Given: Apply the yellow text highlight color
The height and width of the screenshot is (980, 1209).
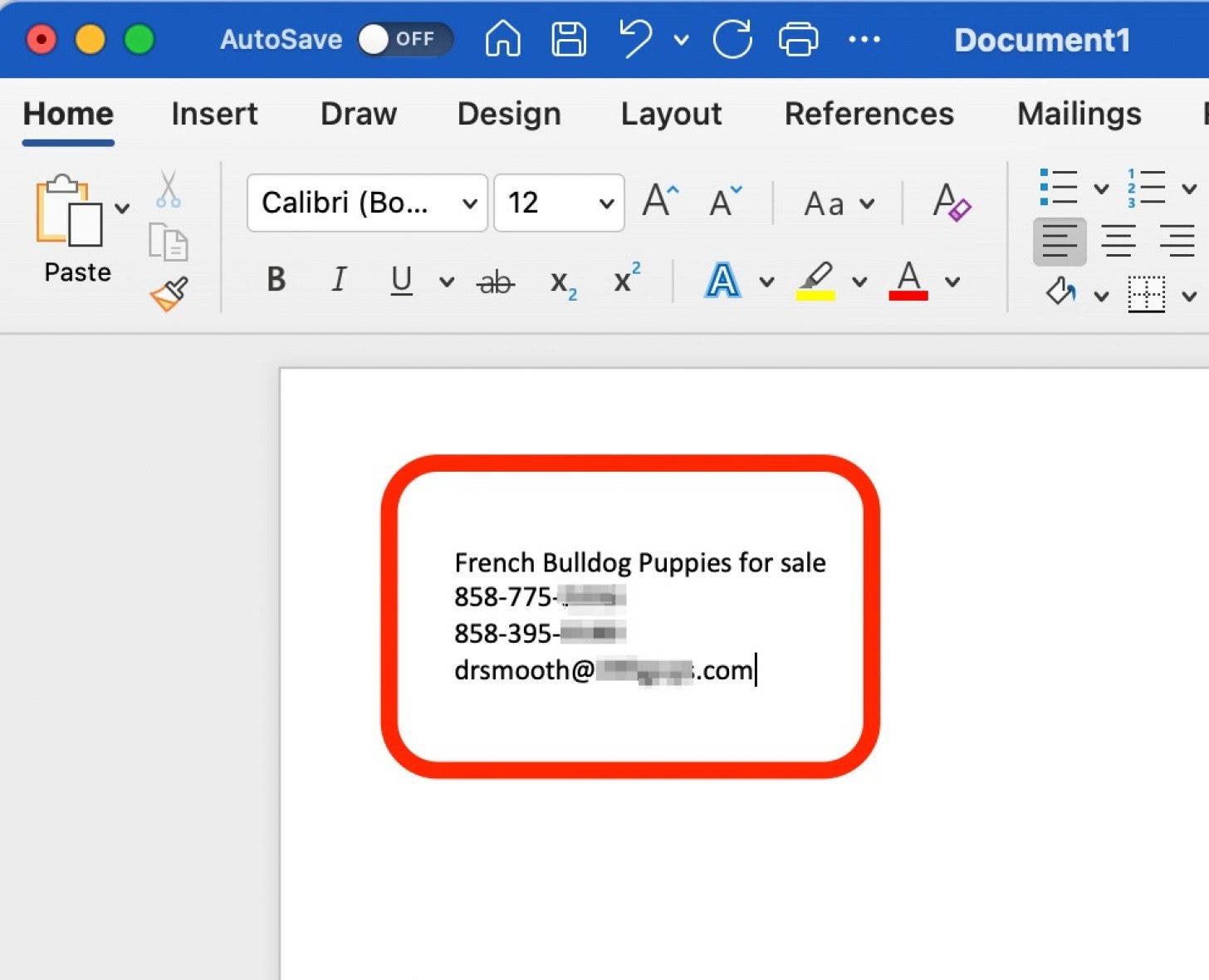Looking at the screenshot, I should coord(815,282).
